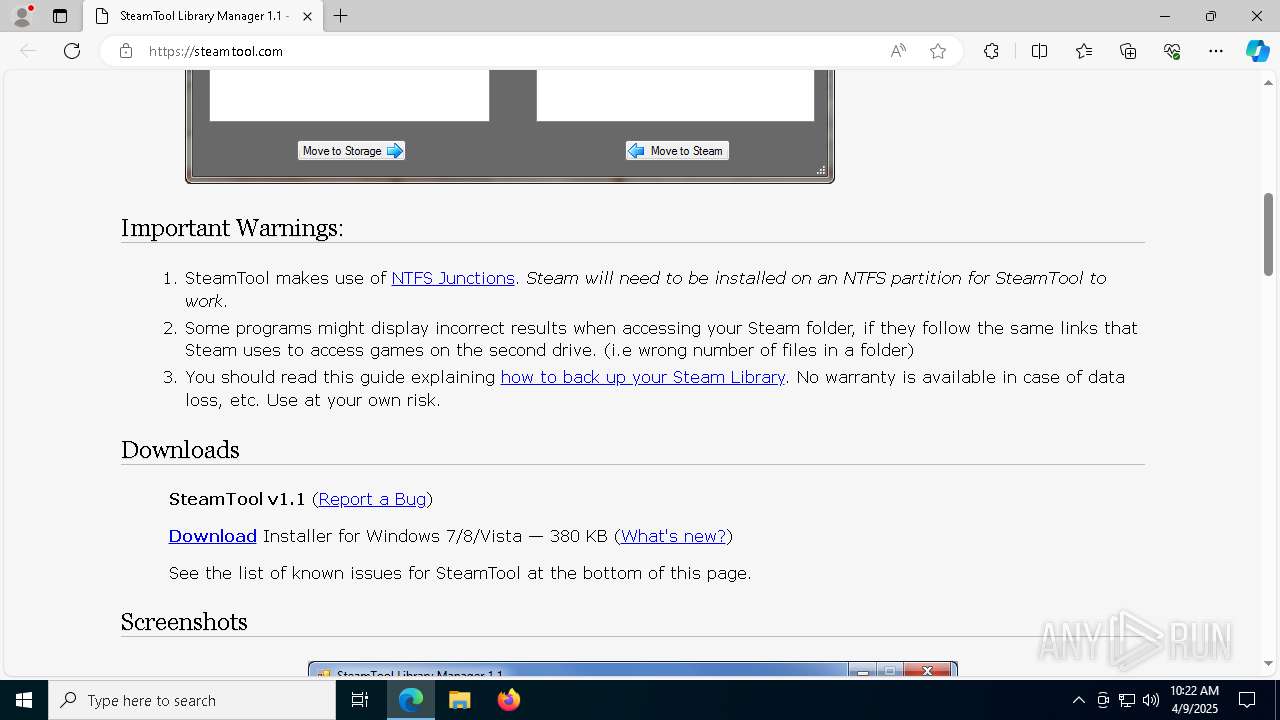
Task: Click the Screenshots heading
Action: [x=184, y=622]
